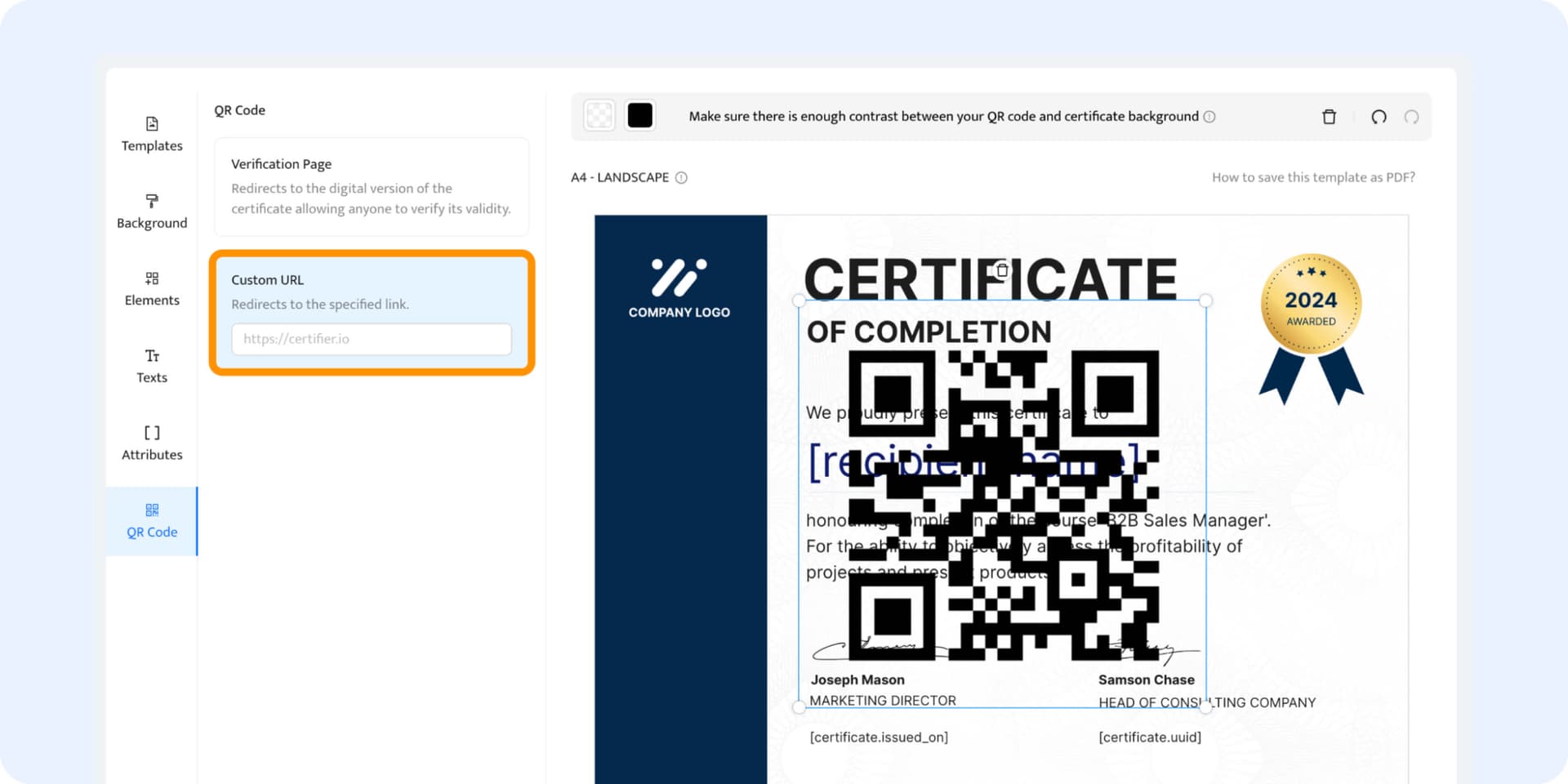
Task: Open the transparent background color option
Action: coord(599,114)
